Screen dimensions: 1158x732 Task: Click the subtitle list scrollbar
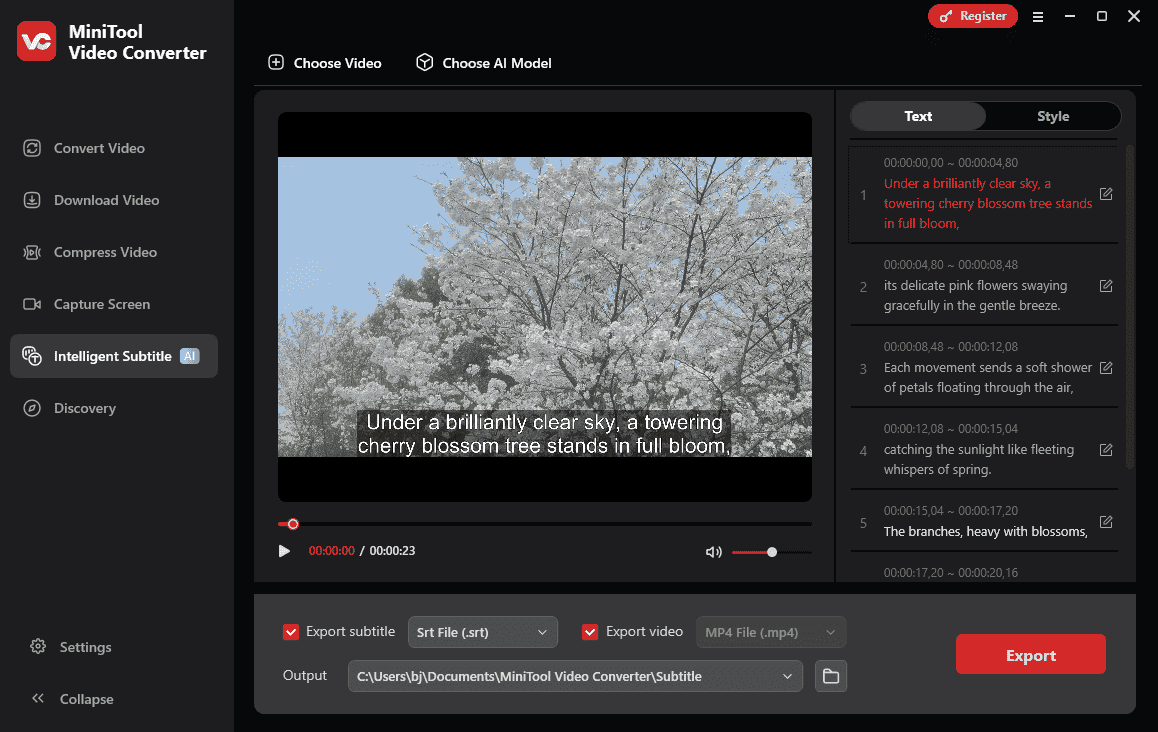click(1128, 307)
